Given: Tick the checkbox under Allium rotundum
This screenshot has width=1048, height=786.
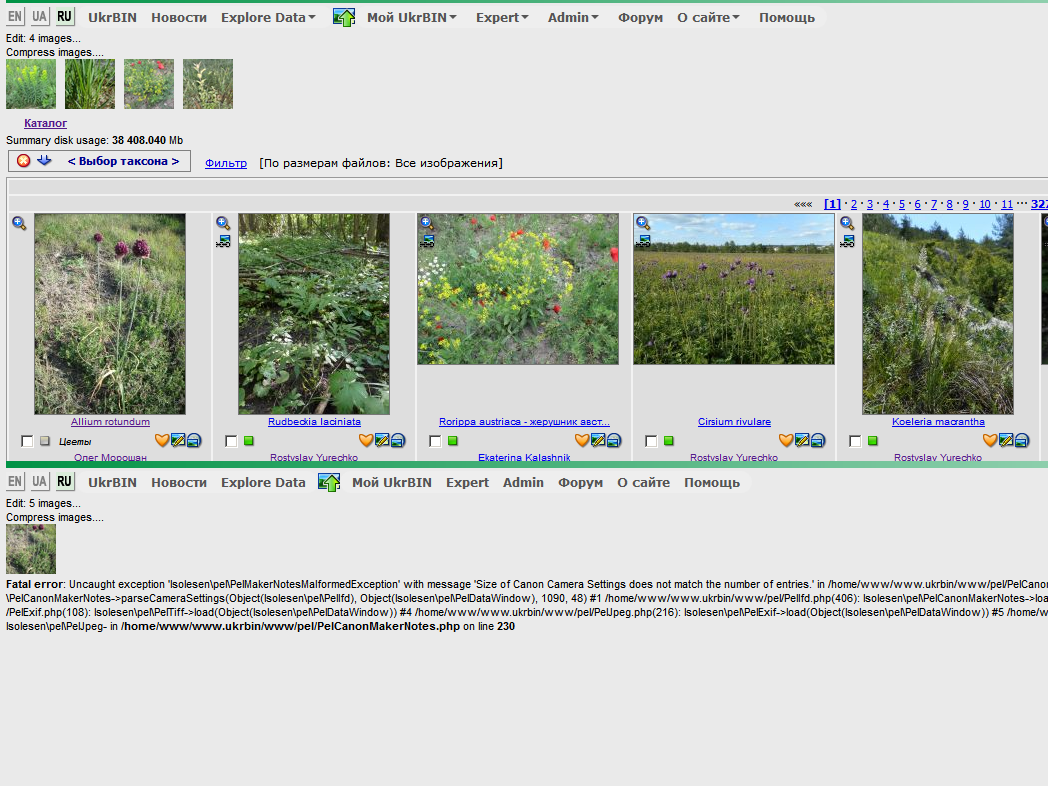Looking at the screenshot, I should (27, 441).
